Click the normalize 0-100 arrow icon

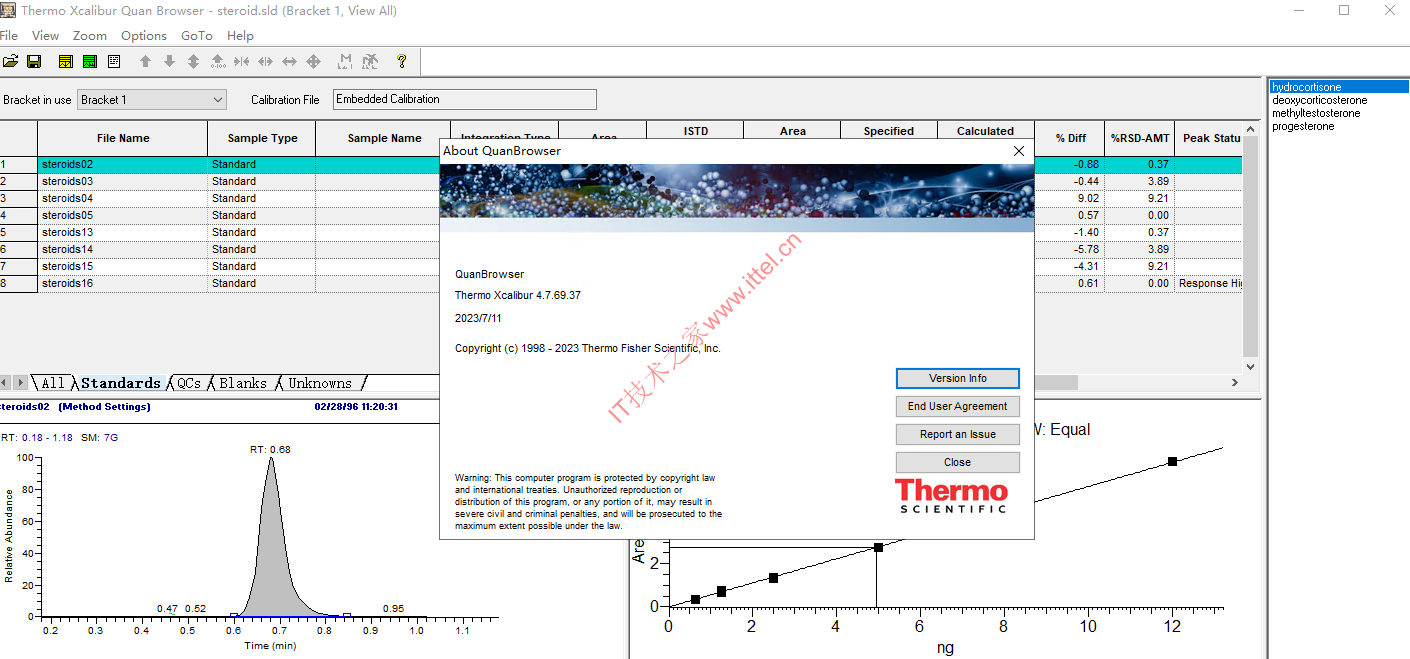click(x=217, y=62)
